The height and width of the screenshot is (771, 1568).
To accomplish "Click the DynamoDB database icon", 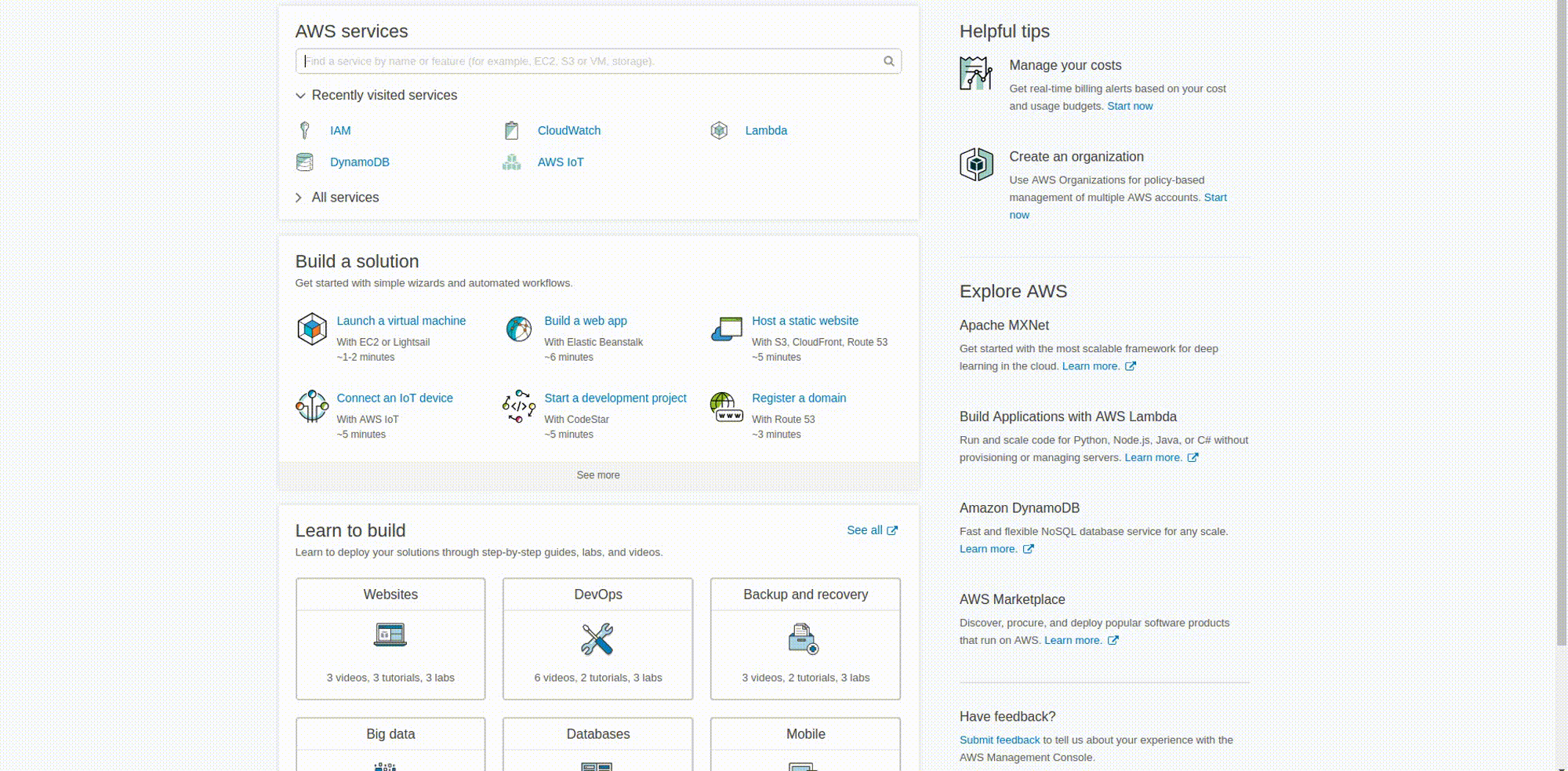I will point(304,162).
